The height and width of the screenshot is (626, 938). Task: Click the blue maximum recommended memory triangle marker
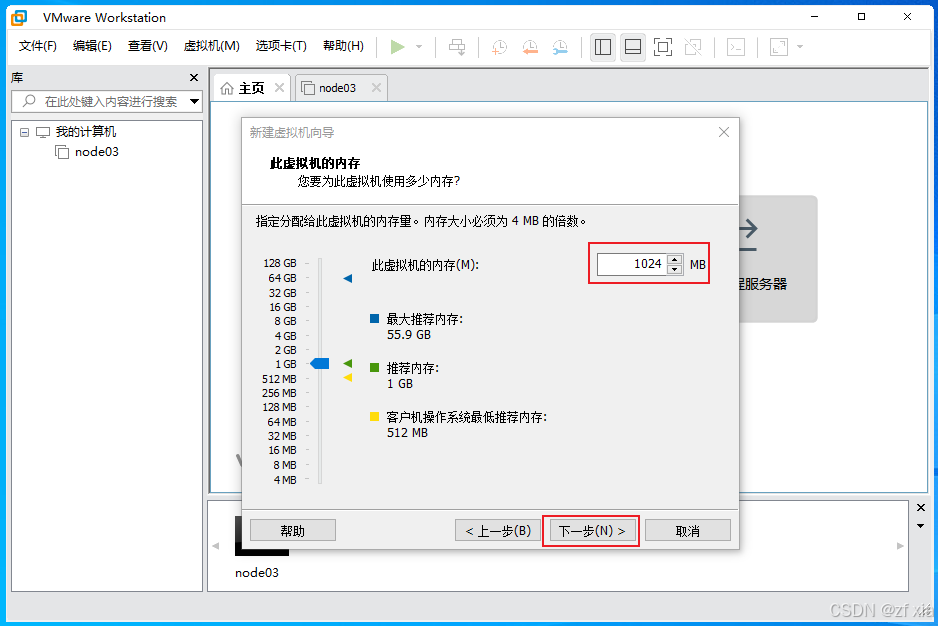[348, 278]
